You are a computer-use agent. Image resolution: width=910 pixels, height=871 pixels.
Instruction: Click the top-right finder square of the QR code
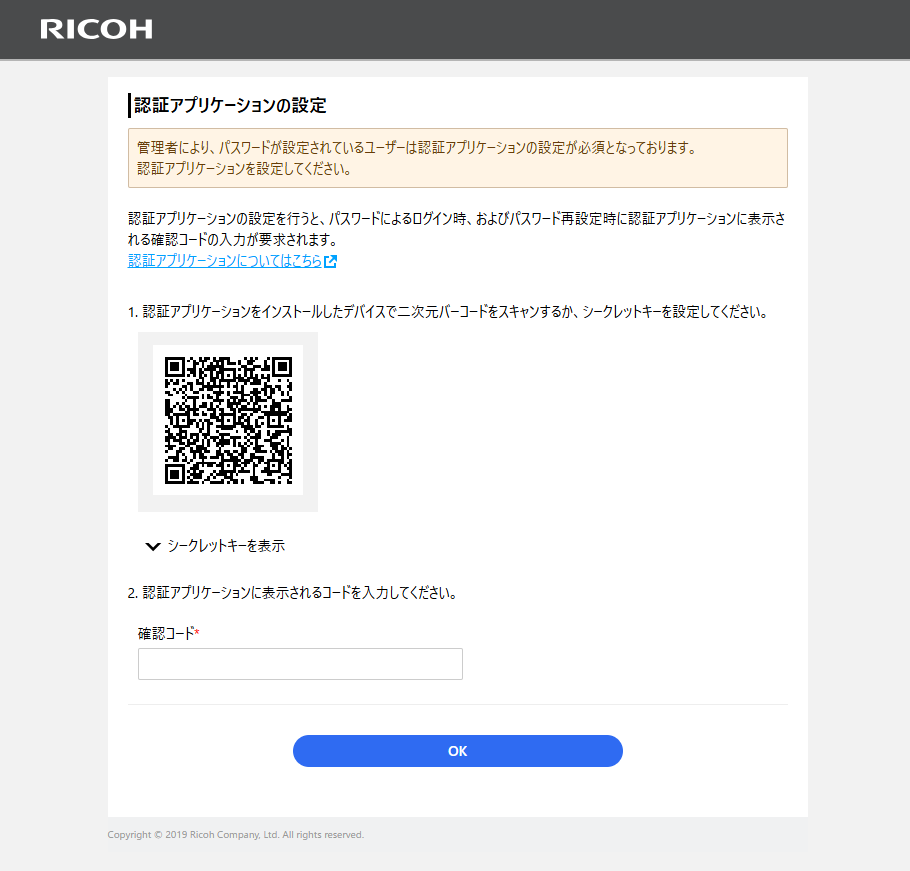coord(282,367)
